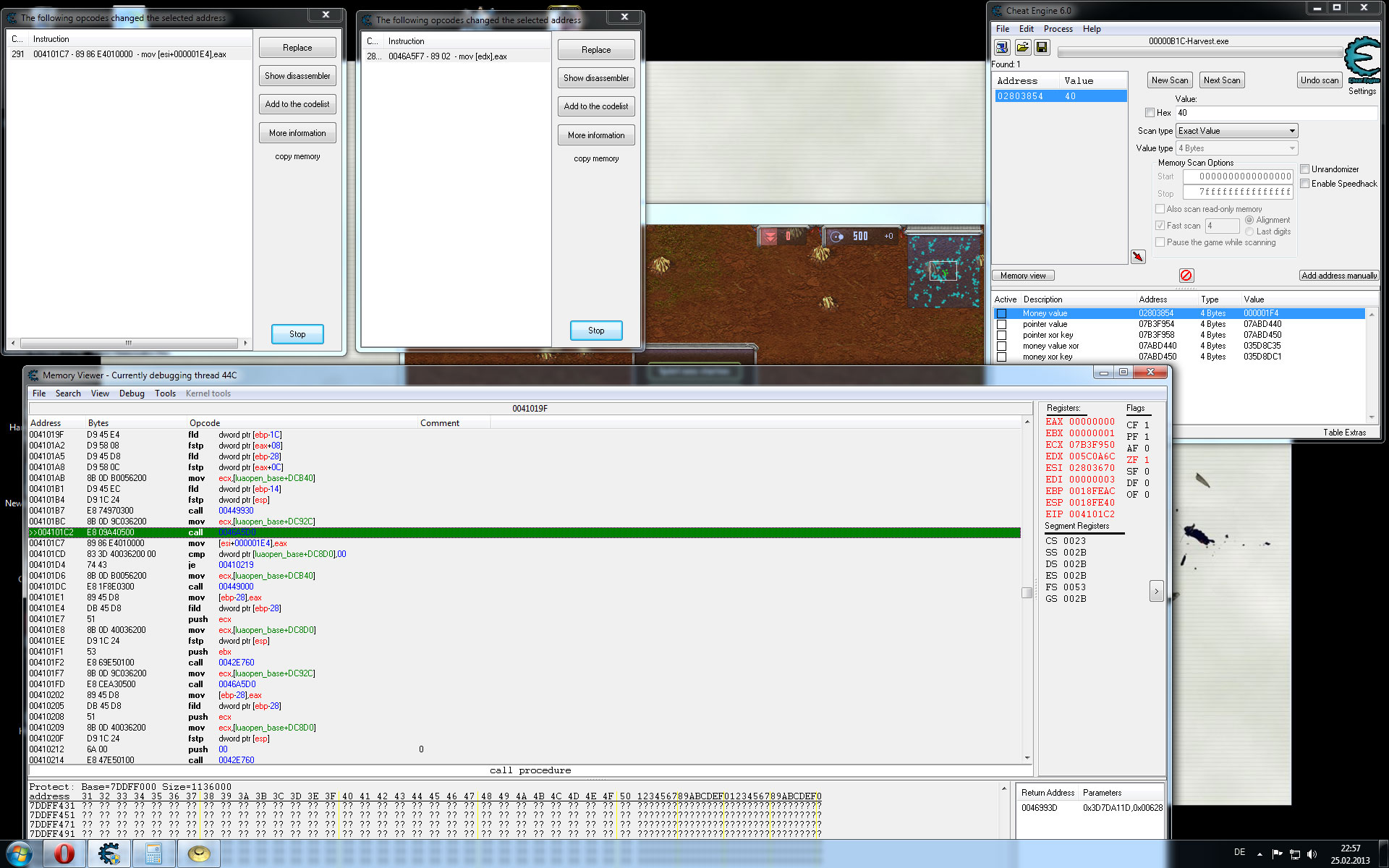Click the open process computer icon
Image resolution: width=1389 pixels, height=868 pixels.
click(x=1002, y=48)
